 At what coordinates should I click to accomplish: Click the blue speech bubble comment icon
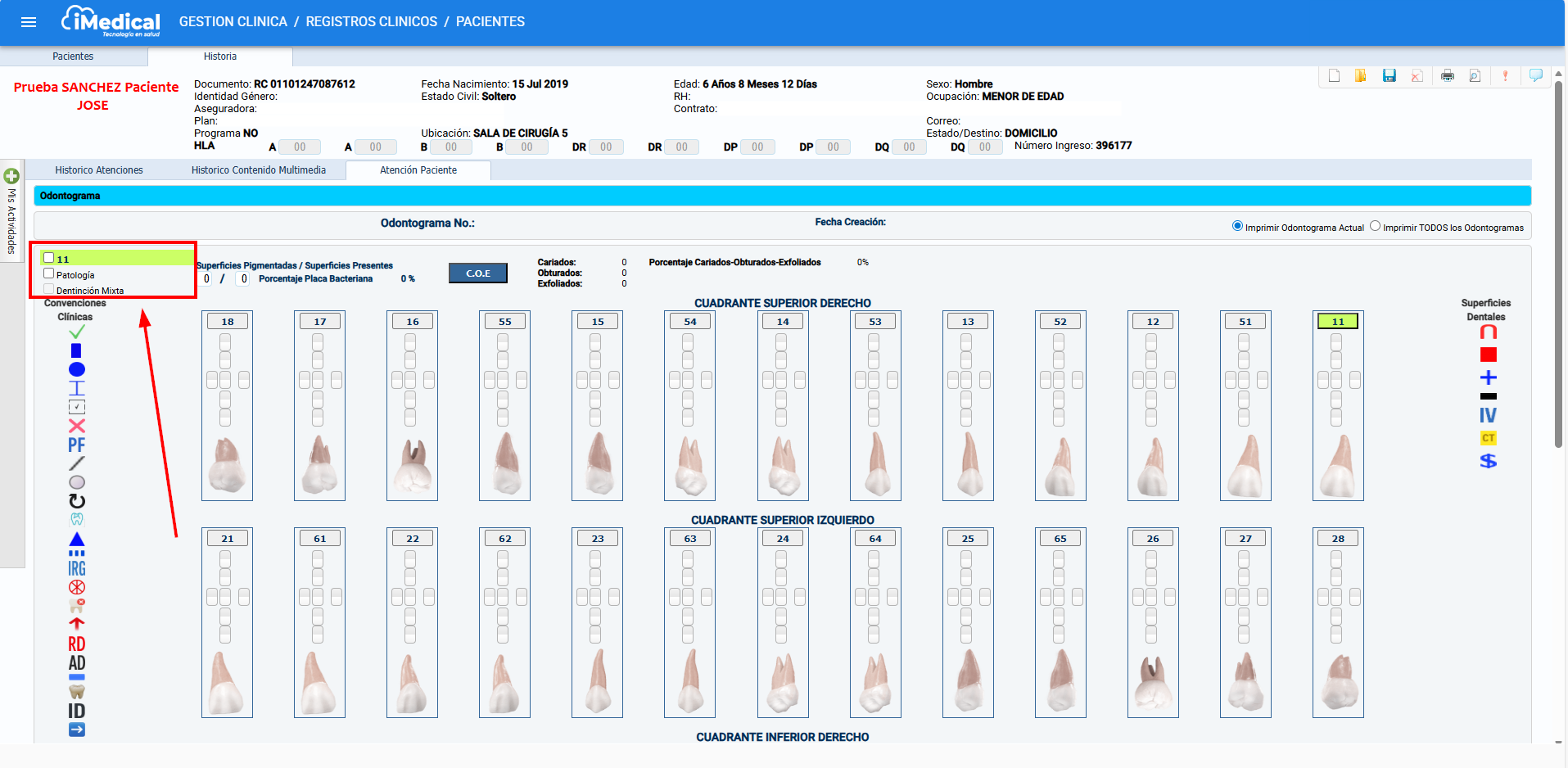pyautogui.click(x=1535, y=76)
